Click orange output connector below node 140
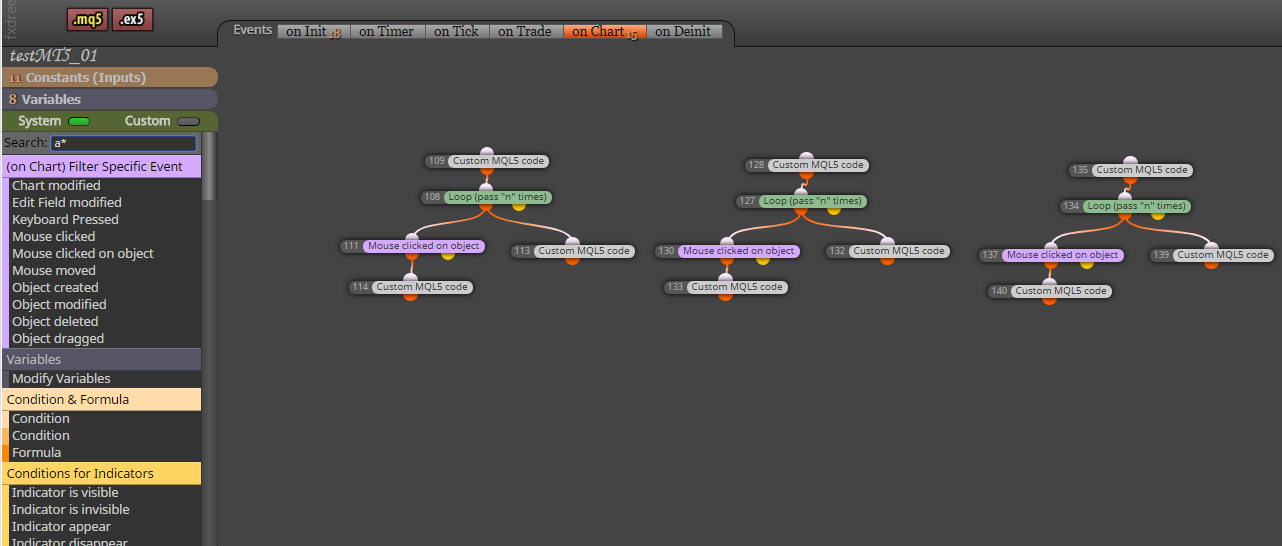This screenshot has width=1282, height=546. point(1049,300)
